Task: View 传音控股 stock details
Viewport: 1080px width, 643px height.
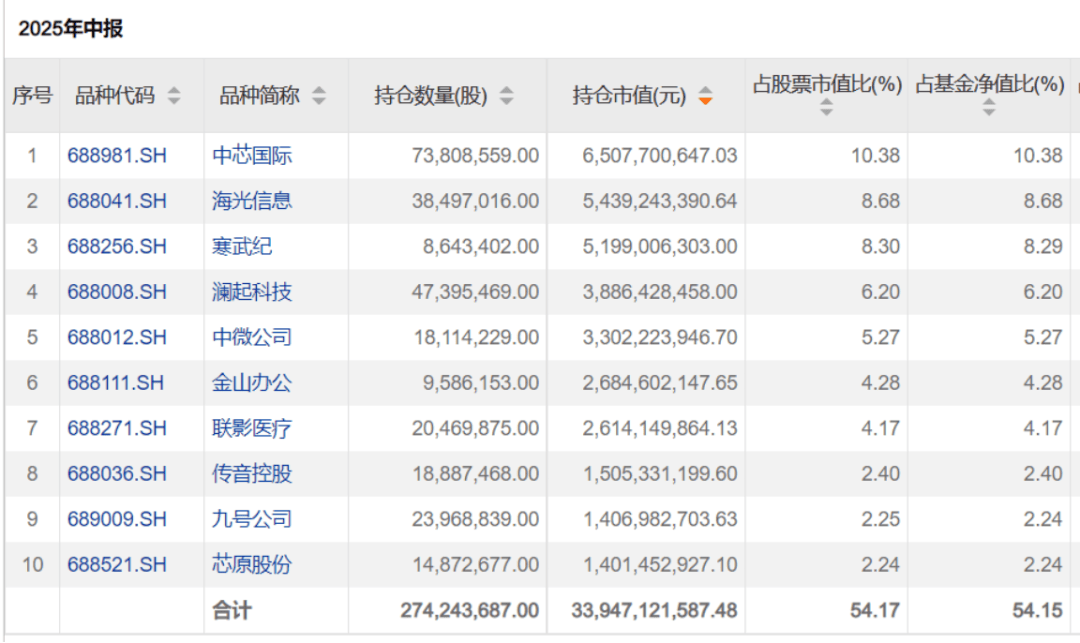Action: [x=252, y=473]
